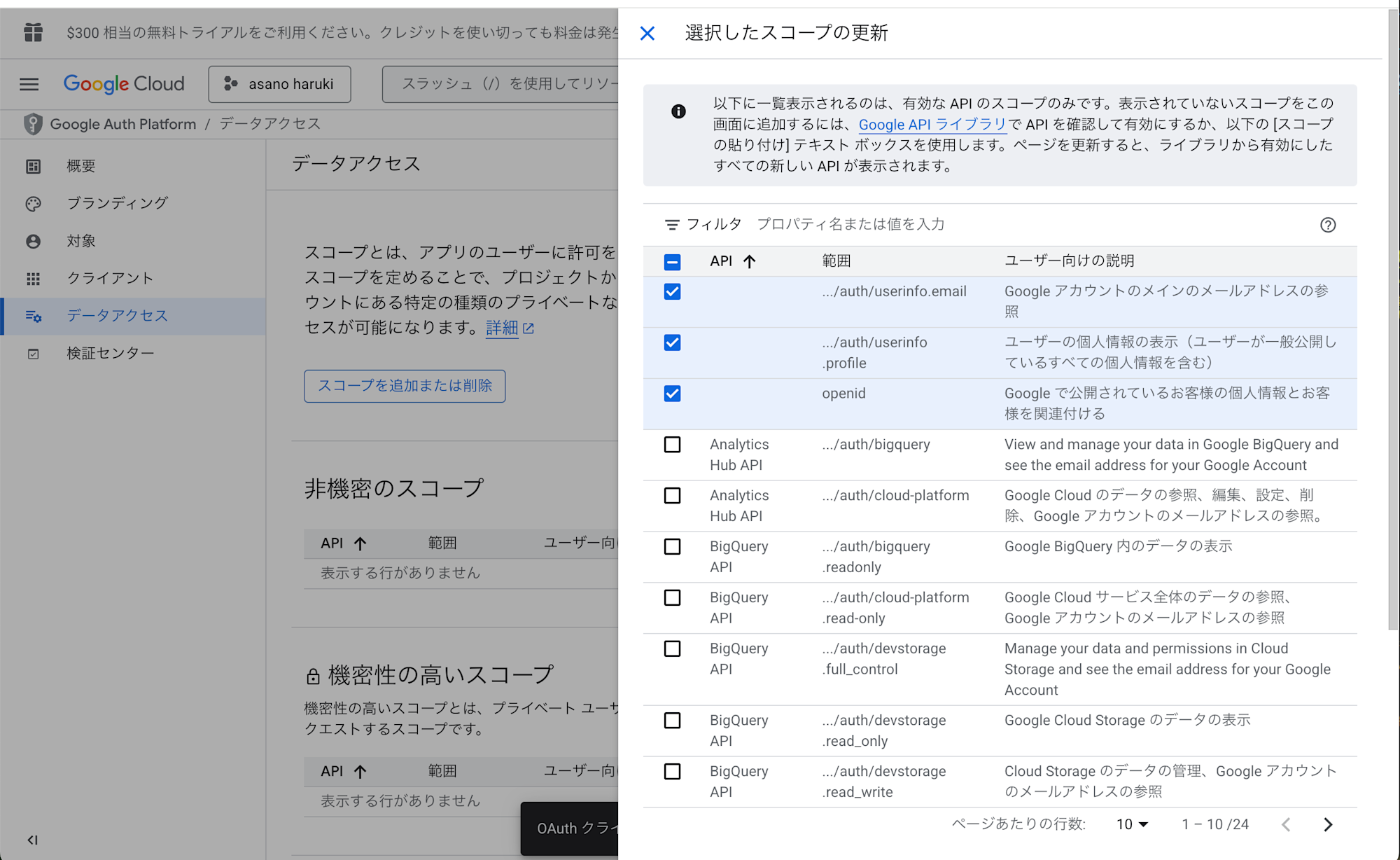This screenshot has width=1400, height=860.
Task: Click Google Auth Platform breadcrumb
Action: (123, 124)
